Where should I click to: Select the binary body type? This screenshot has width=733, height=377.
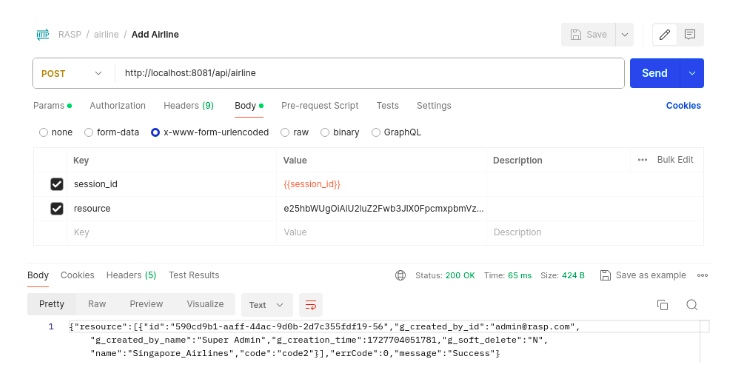[x=324, y=132]
